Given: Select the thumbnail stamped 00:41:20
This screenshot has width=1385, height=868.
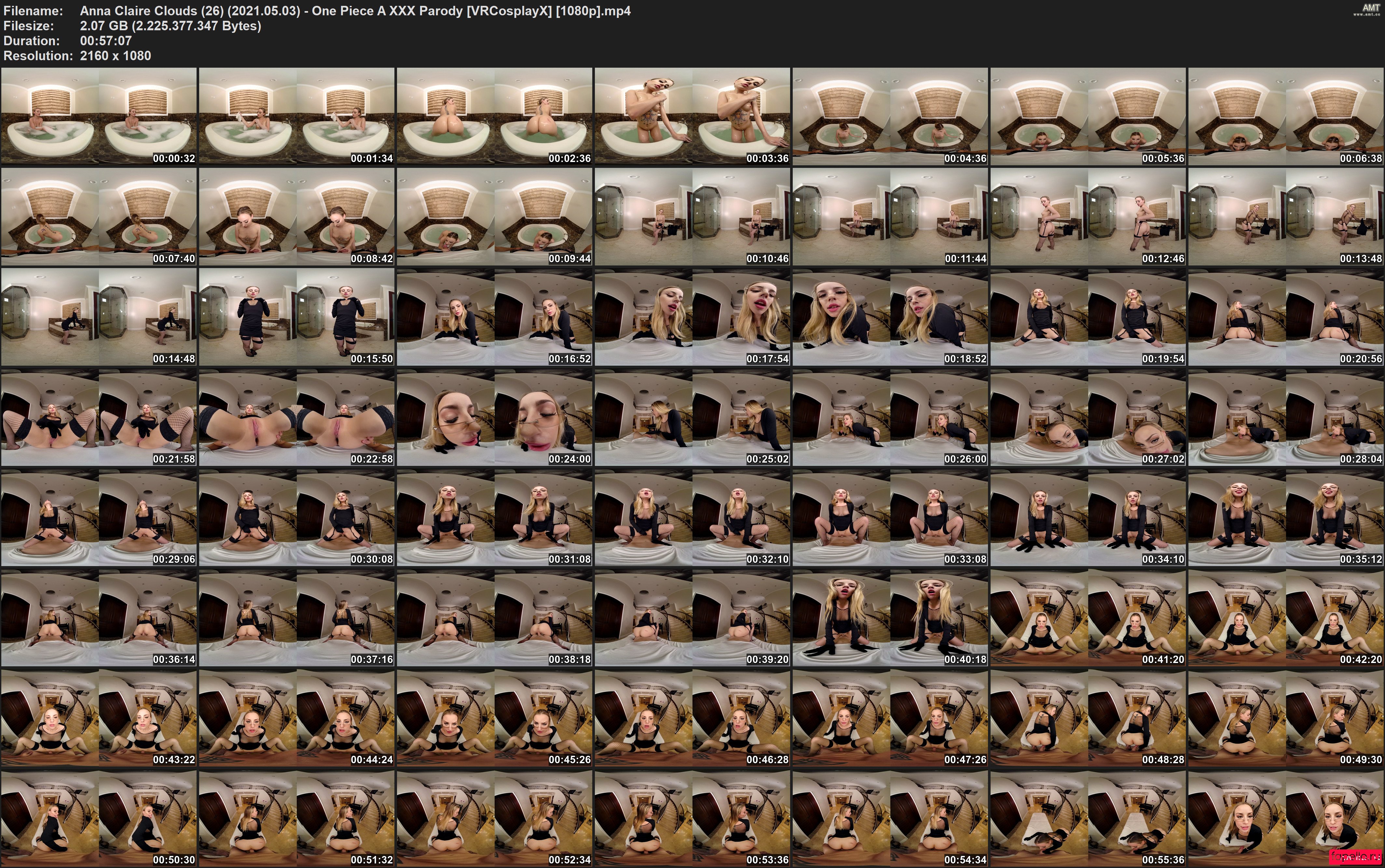Looking at the screenshot, I should click(x=1088, y=618).
